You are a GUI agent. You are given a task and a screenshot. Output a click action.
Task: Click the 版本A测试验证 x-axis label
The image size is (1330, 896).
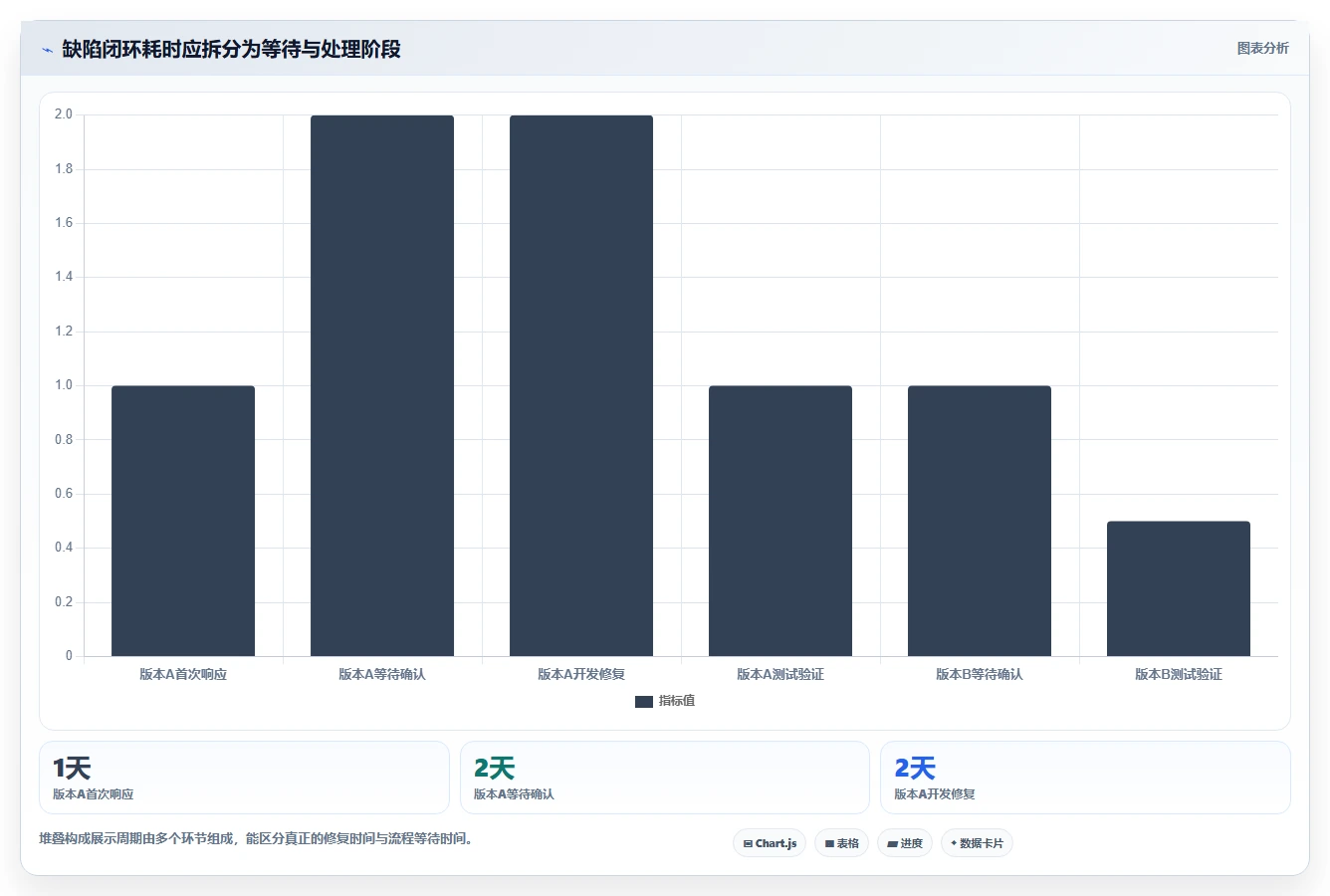point(780,674)
